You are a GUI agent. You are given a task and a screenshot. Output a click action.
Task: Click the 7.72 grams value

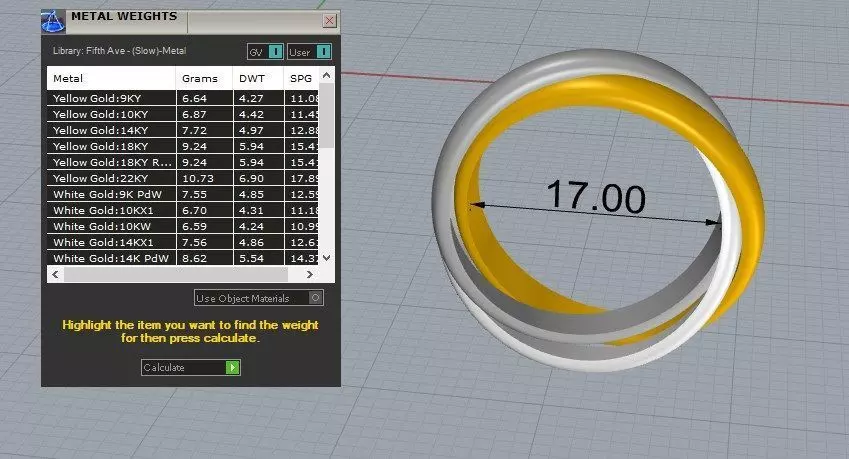[x=194, y=130]
